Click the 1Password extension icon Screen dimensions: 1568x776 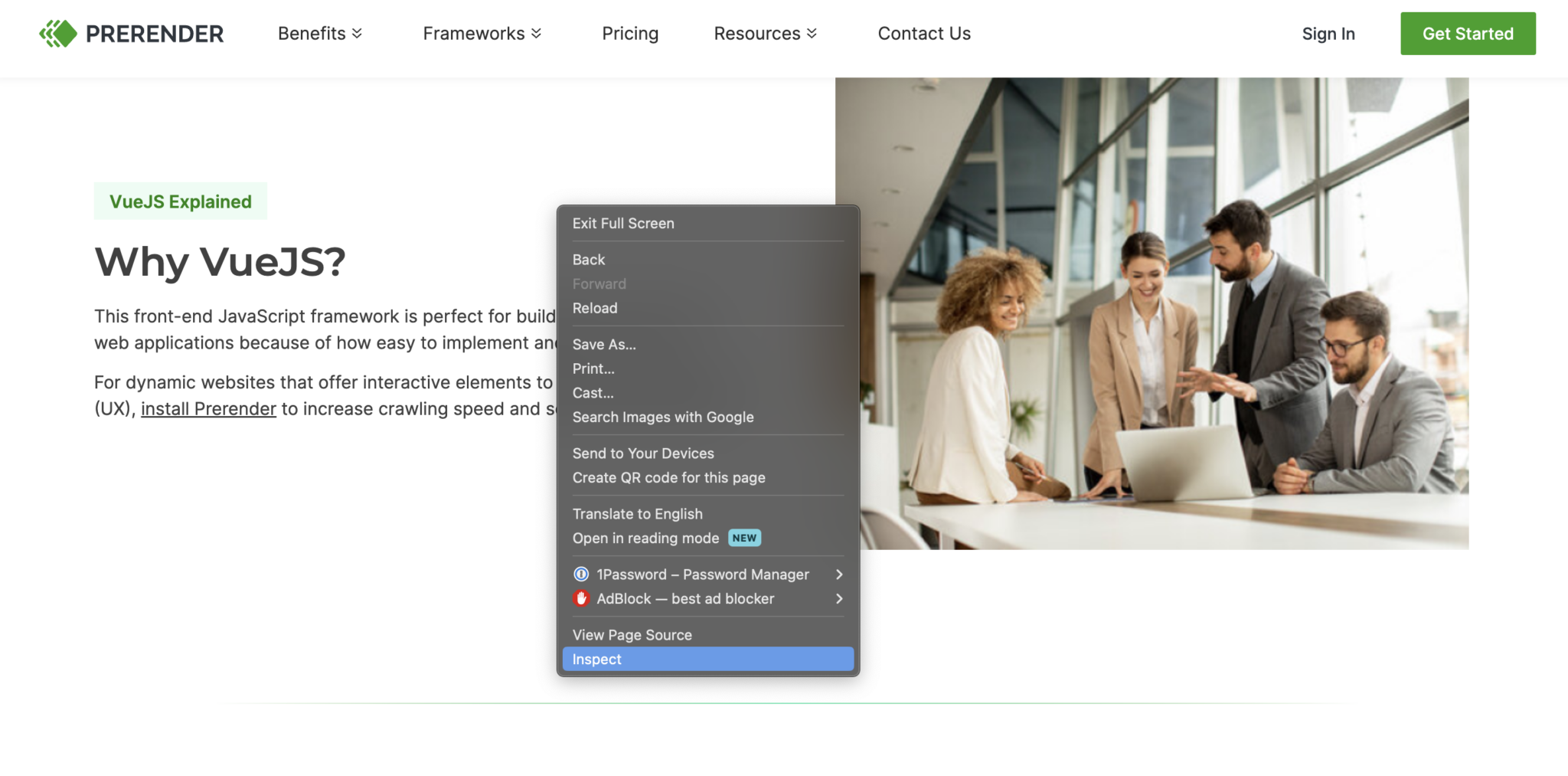coord(581,575)
